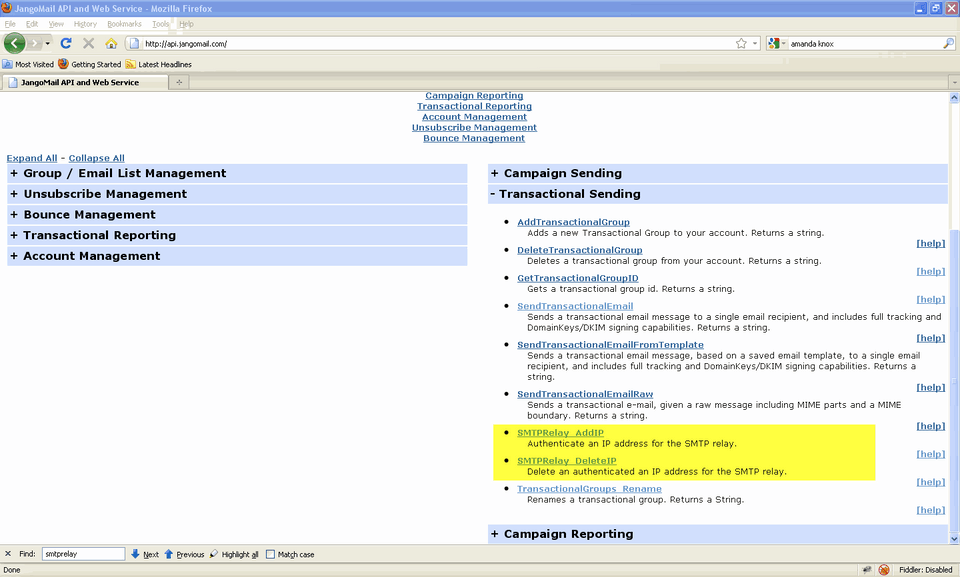Viewport: 960px width, 577px height.
Task: Open the URL bar history dropdown
Action: tap(755, 43)
